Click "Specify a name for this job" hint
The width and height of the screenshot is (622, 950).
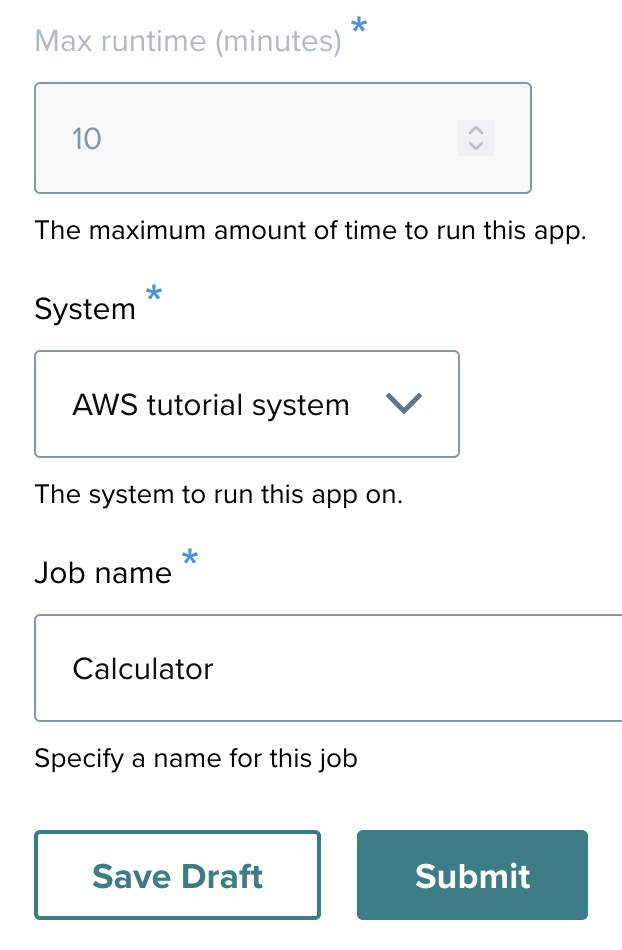[196, 758]
